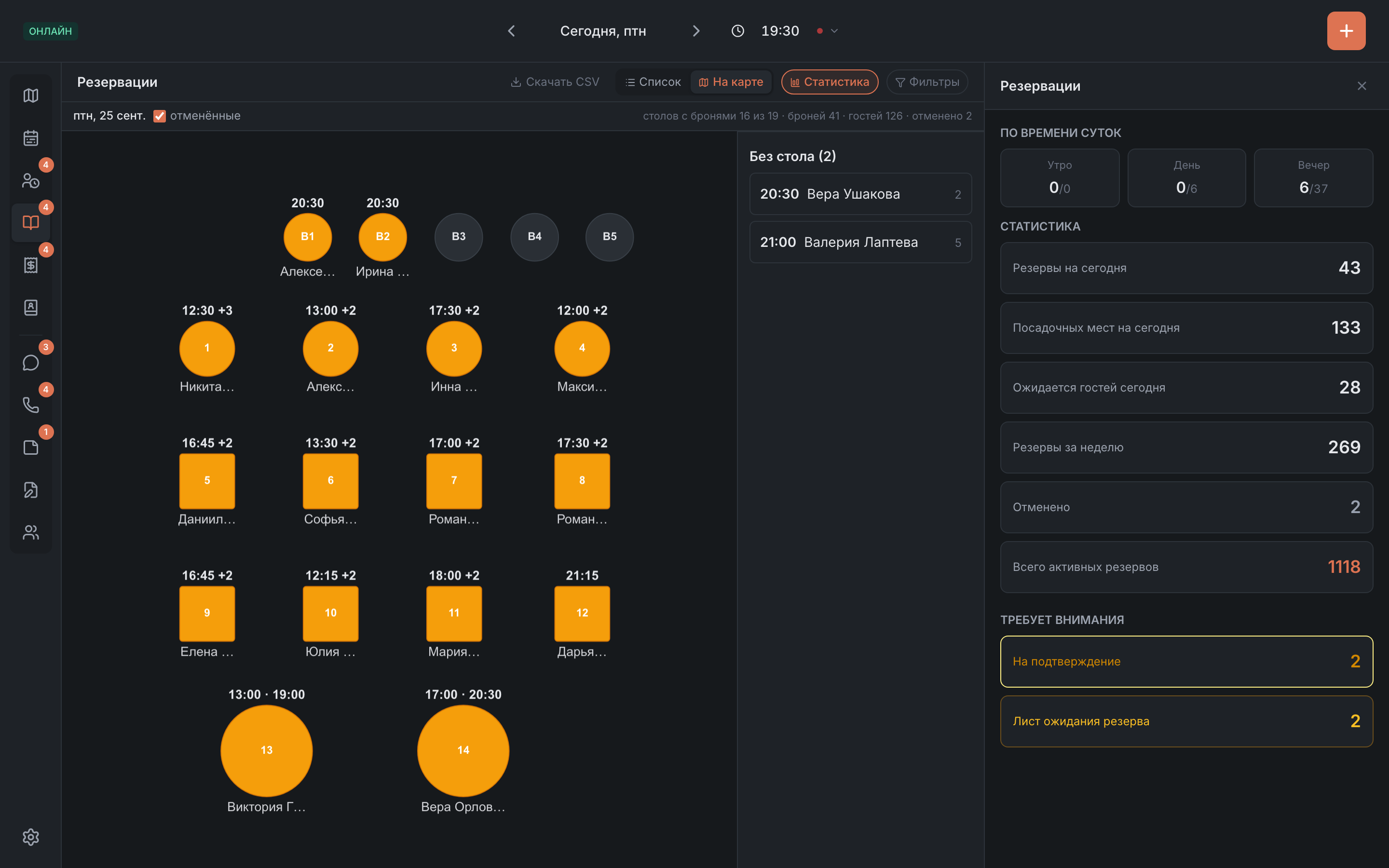Switch to Список view
The height and width of the screenshot is (868, 1389).
pos(653,82)
